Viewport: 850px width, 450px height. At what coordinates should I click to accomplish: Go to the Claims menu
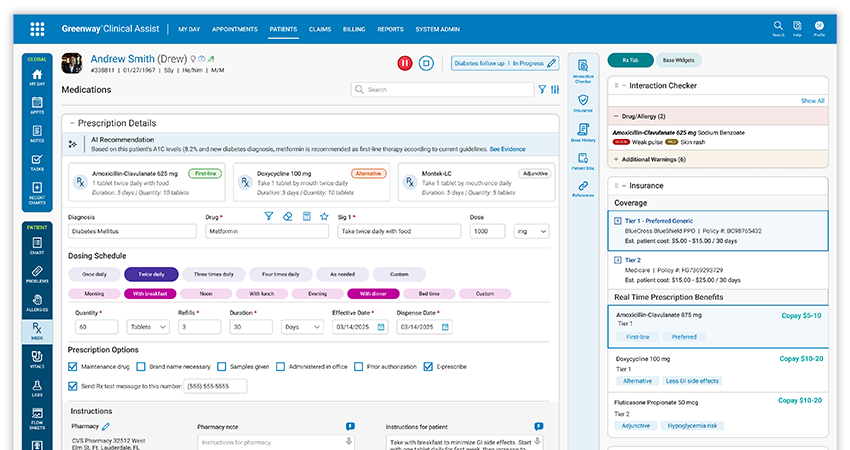click(x=320, y=30)
